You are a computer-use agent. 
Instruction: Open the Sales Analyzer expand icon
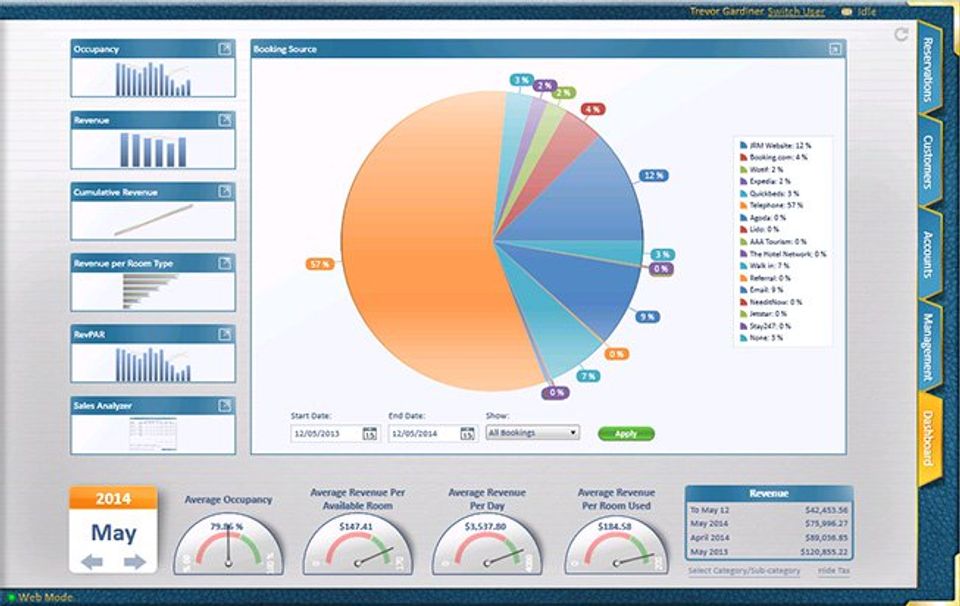pyautogui.click(x=225, y=405)
